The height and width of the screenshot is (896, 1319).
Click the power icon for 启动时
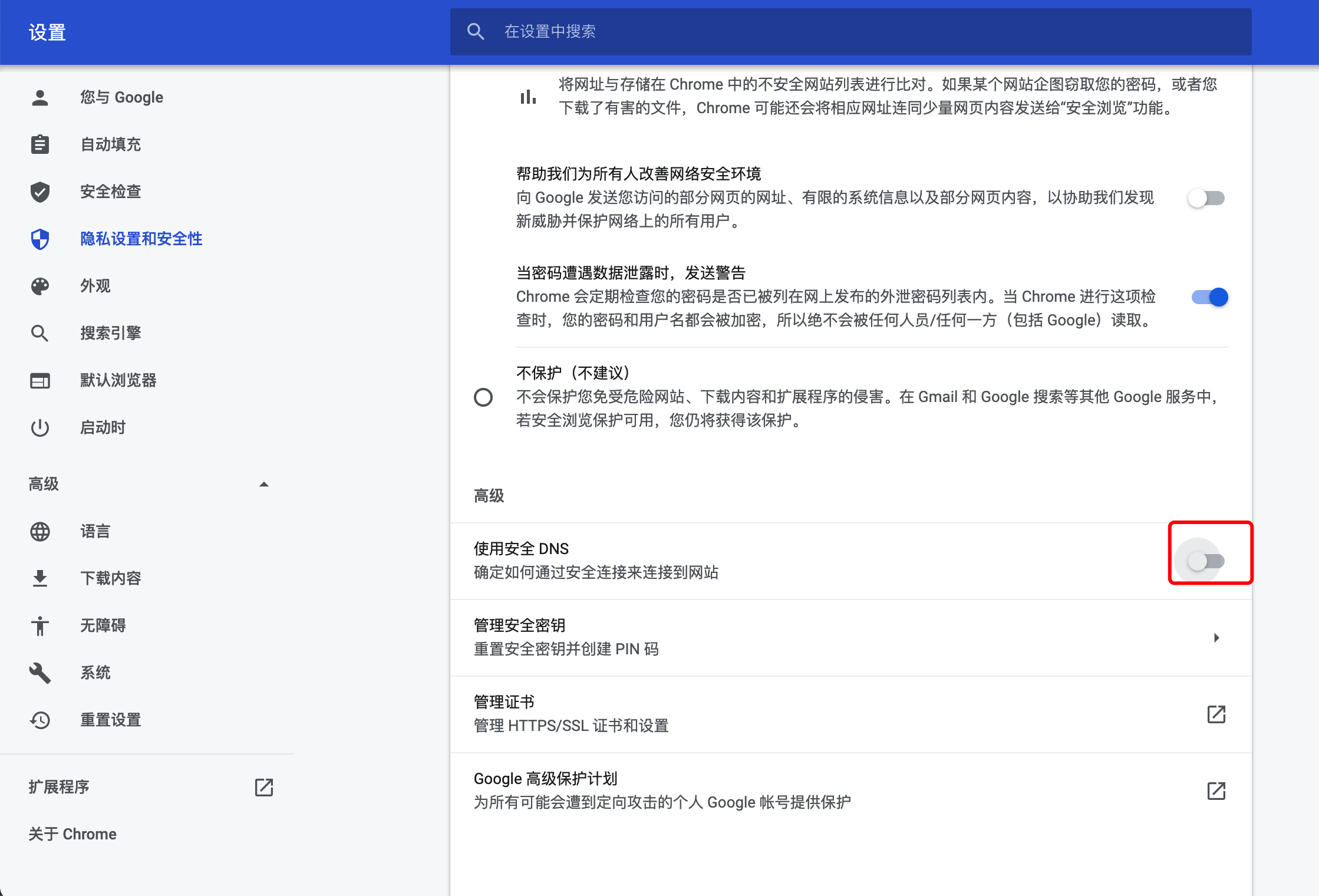[40, 427]
